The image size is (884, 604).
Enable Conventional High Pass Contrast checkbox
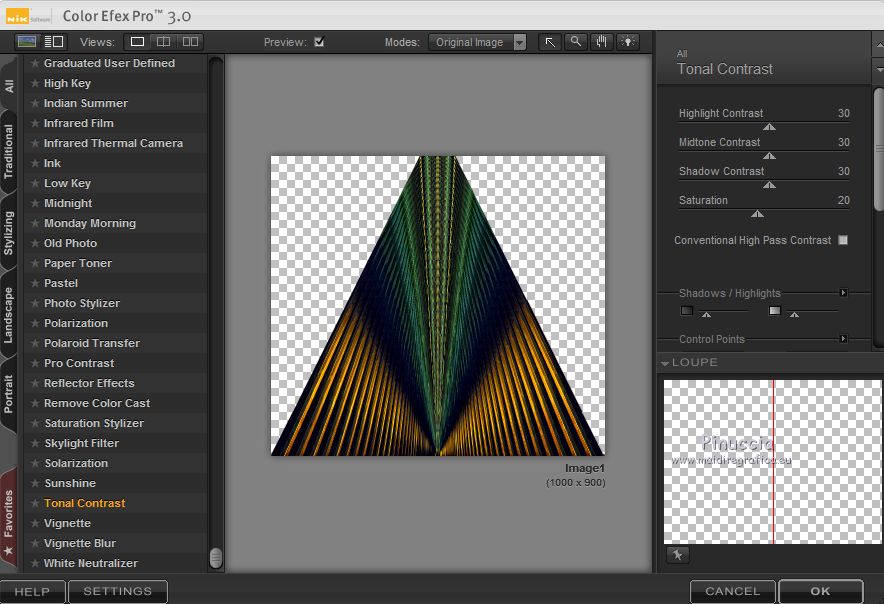coord(843,240)
